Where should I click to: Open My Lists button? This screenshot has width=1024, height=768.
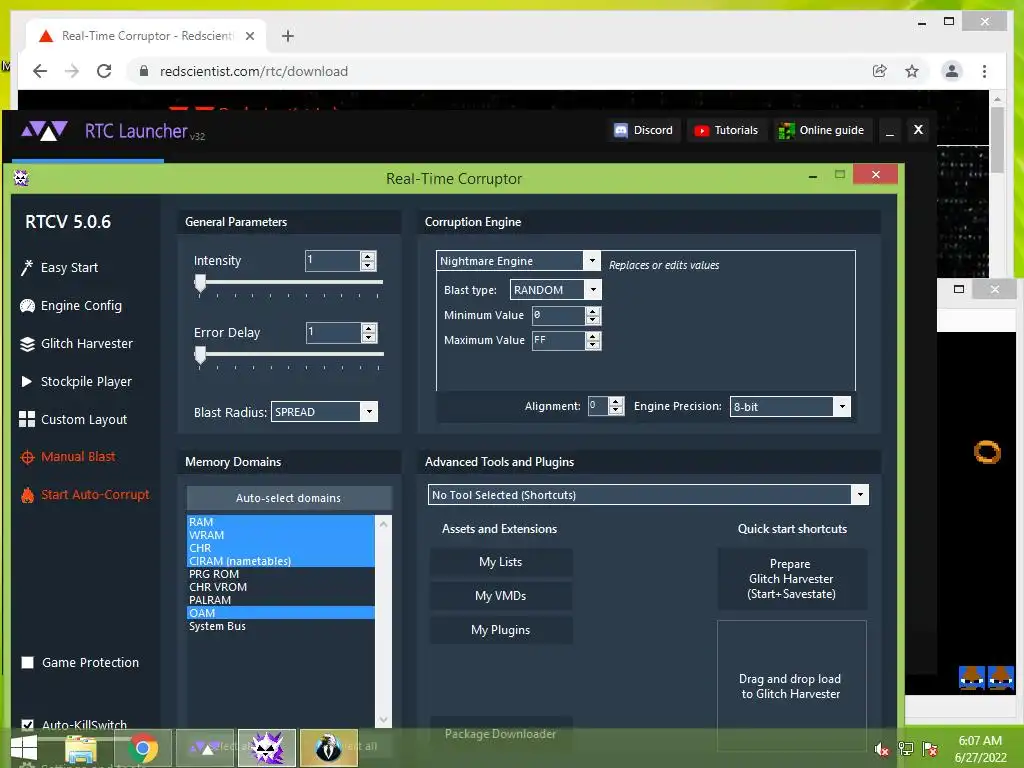[501, 562]
